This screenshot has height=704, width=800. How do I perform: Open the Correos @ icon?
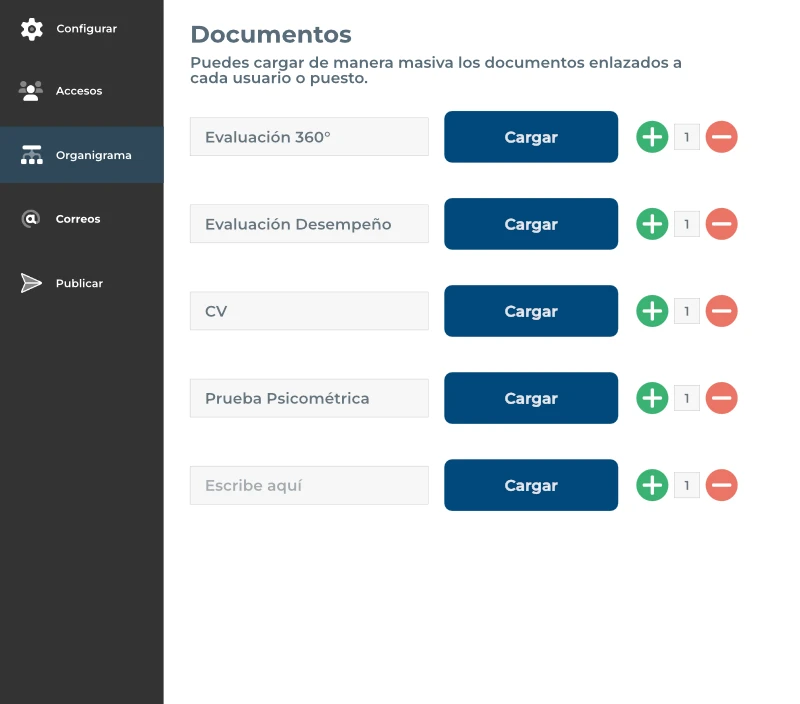click(x=31, y=218)
